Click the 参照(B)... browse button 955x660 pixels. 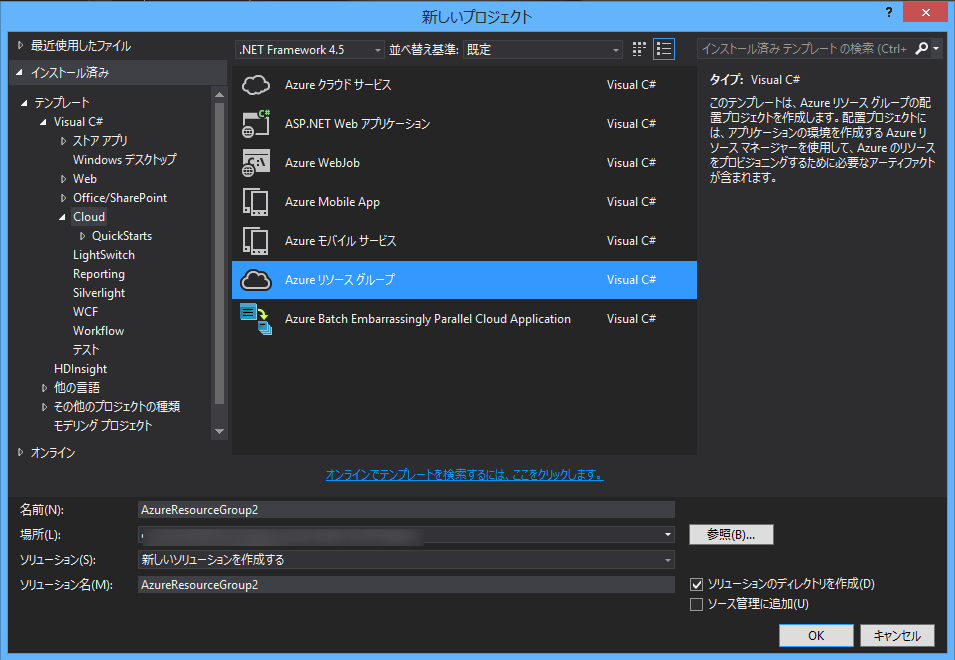tap(731, 535)
